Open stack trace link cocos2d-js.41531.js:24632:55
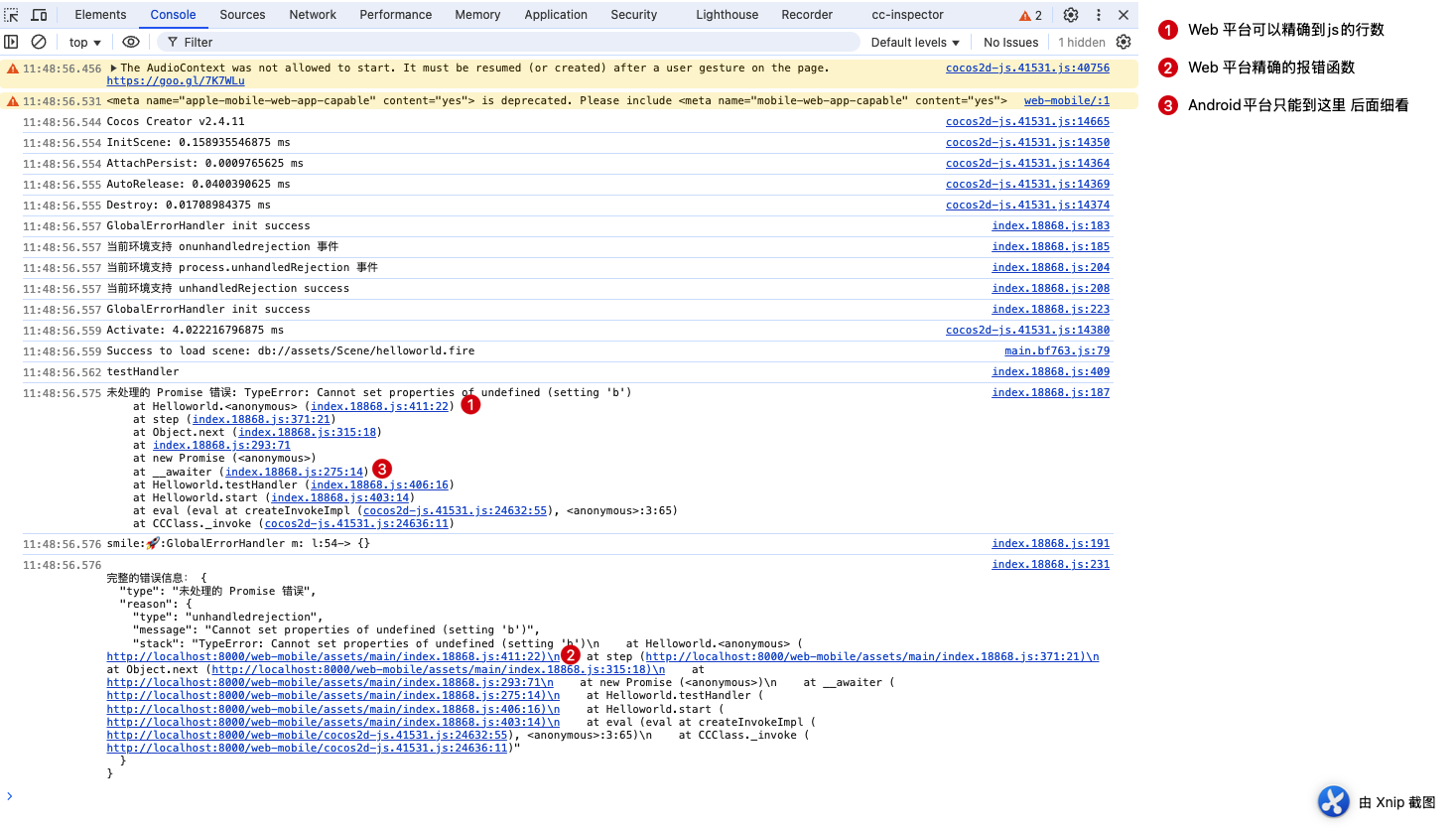Viewport: 1456px width, 831px height. (456, 511)
